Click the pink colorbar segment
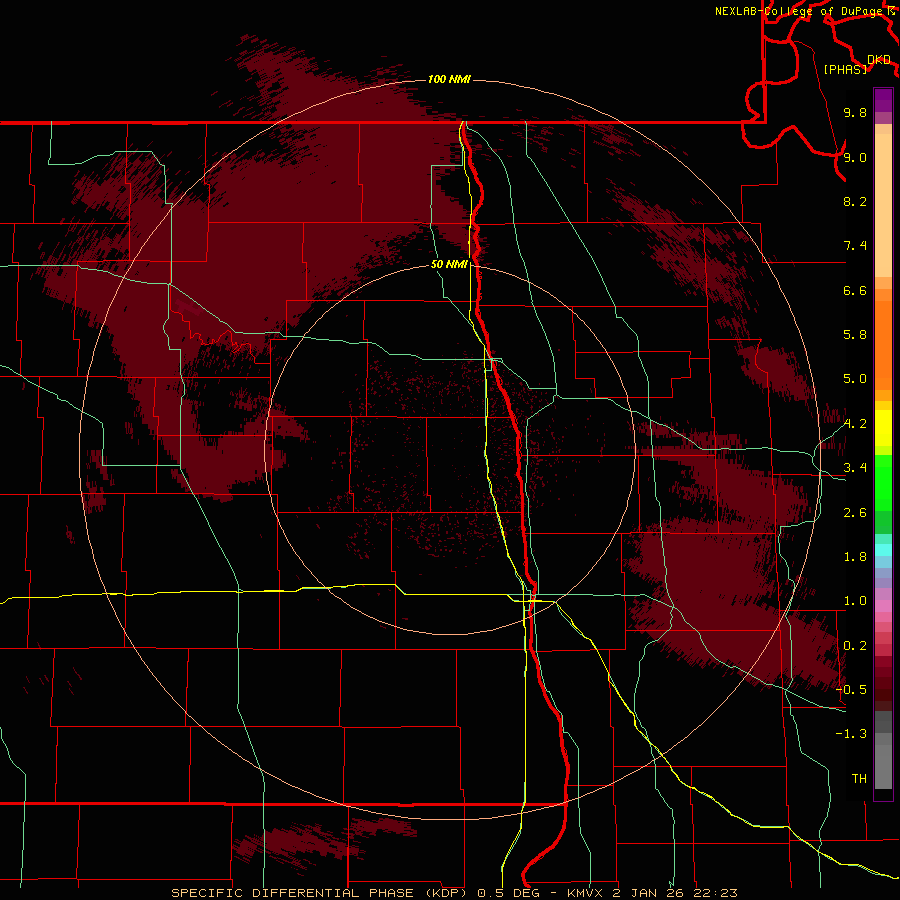The height and width of the screenshot is (900, 900). click(x=883, y=606)
